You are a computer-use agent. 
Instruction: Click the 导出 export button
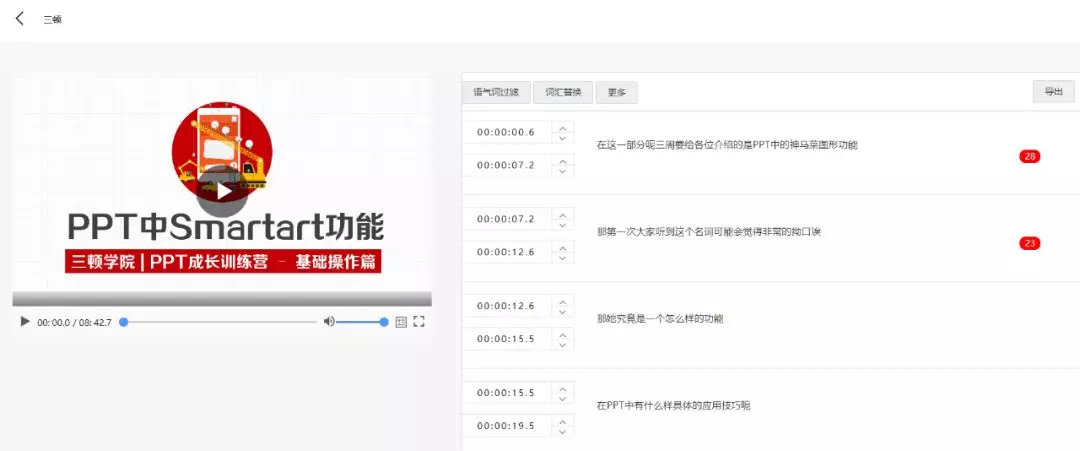click(1053, 92)
